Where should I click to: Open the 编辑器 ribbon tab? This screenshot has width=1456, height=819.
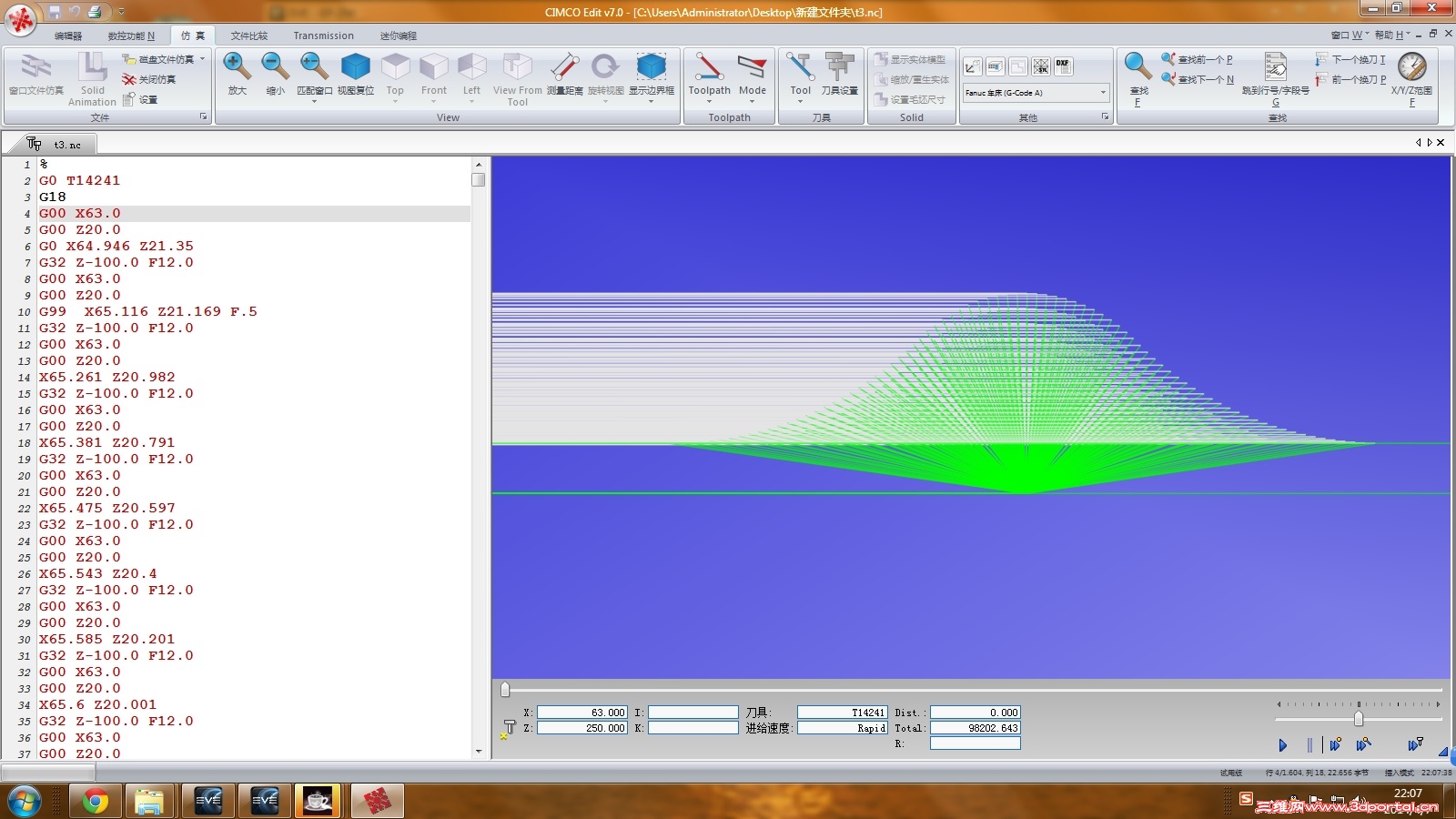[68, 36]
